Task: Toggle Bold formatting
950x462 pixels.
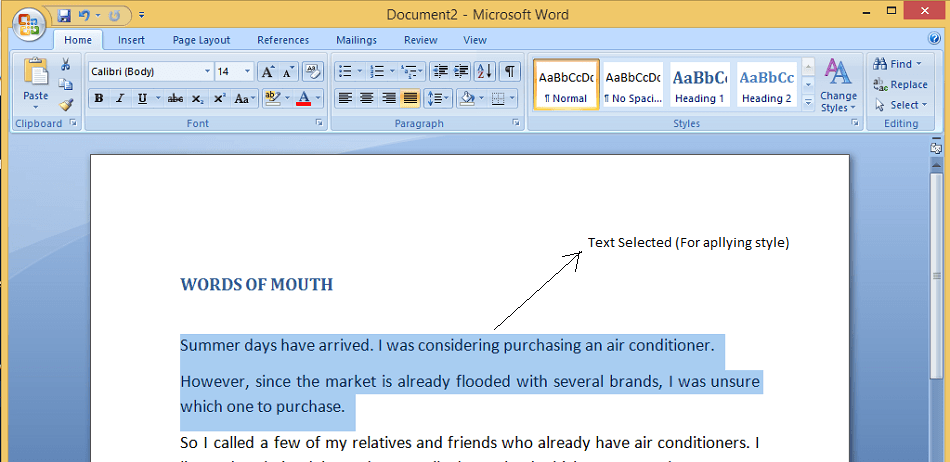Action: 99,98
